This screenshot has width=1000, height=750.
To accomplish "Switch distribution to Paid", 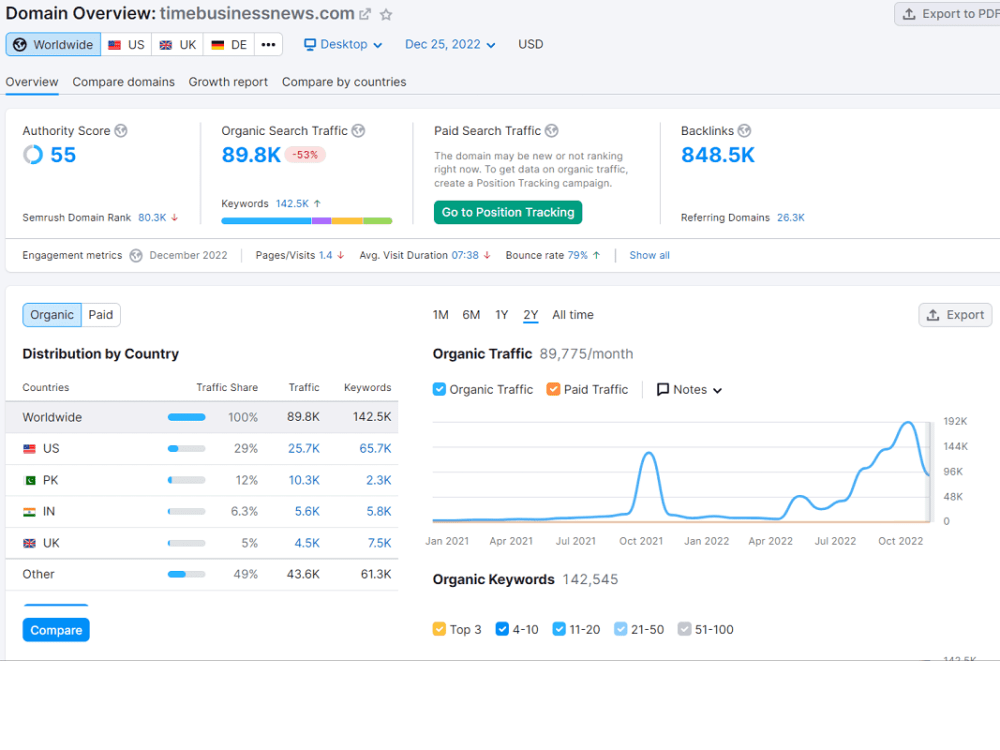I will (101, 315).
